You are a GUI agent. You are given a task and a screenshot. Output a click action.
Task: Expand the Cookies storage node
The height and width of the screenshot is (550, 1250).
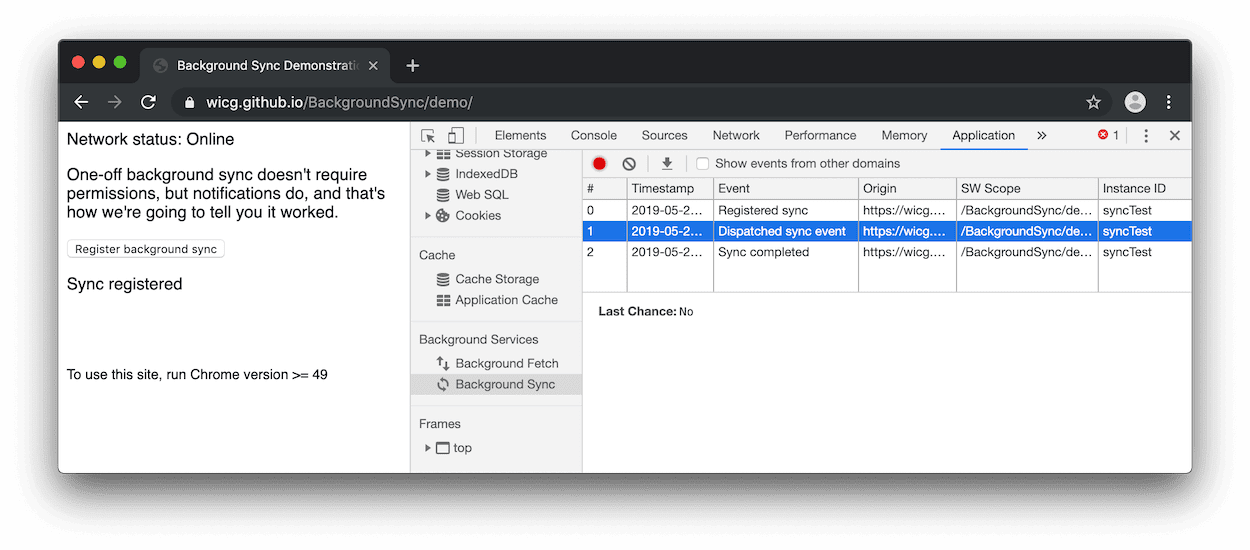click(x=429, y=216)
